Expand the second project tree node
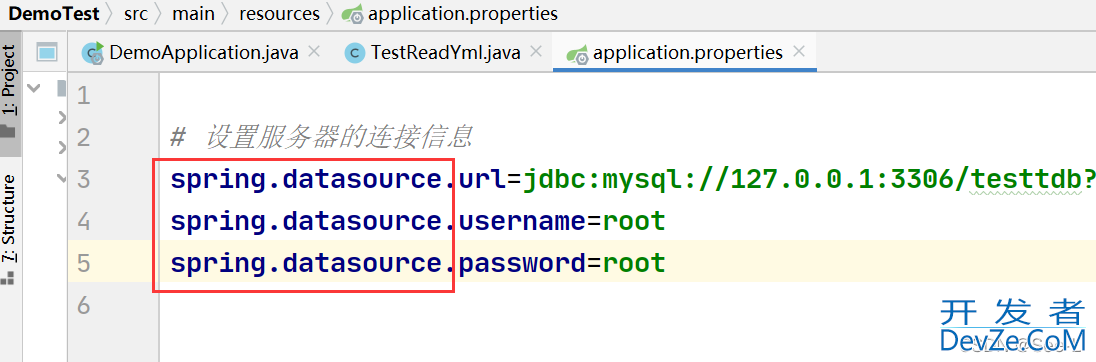Viewport: 1096px width, 362px height. coord(62,117)
